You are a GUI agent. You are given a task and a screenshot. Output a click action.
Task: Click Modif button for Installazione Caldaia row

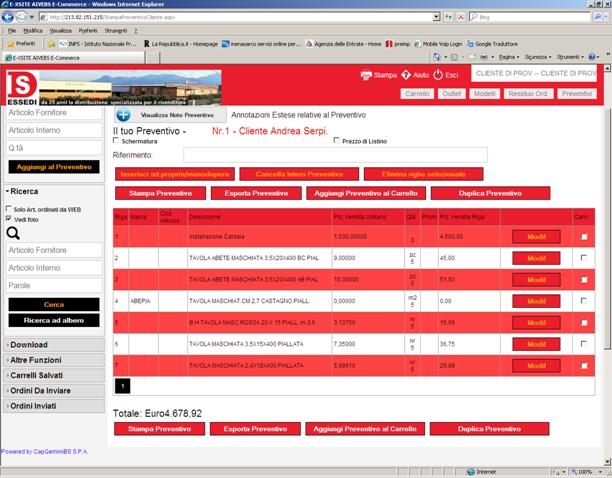536,237
